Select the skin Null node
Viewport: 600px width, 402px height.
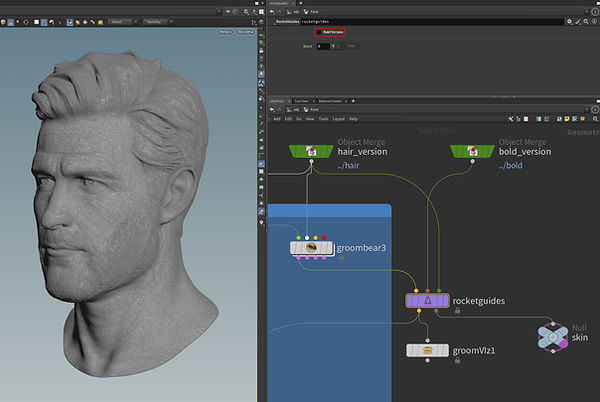click(552, 336)
